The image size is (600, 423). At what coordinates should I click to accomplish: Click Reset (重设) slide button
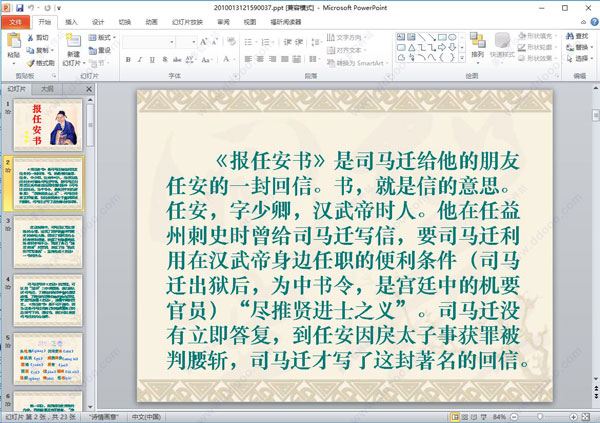99,50
